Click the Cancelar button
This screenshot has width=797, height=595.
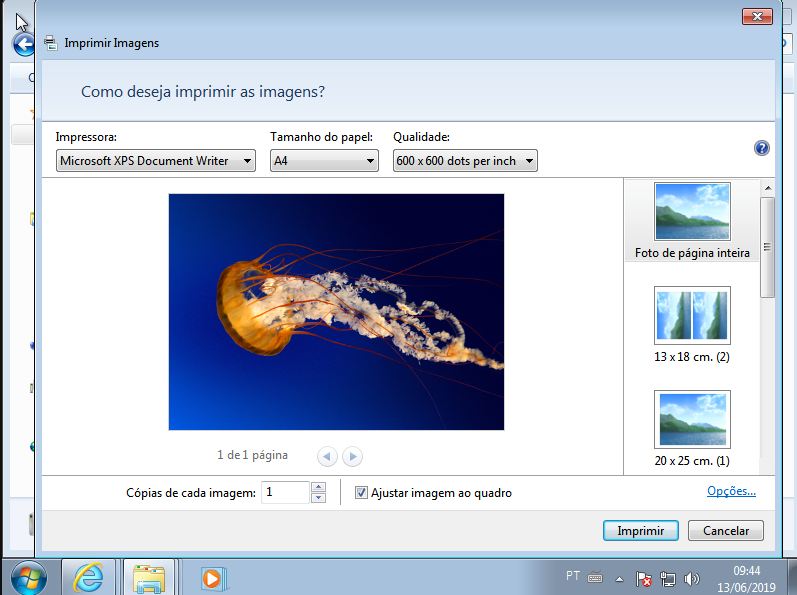[x=725, y=530]
